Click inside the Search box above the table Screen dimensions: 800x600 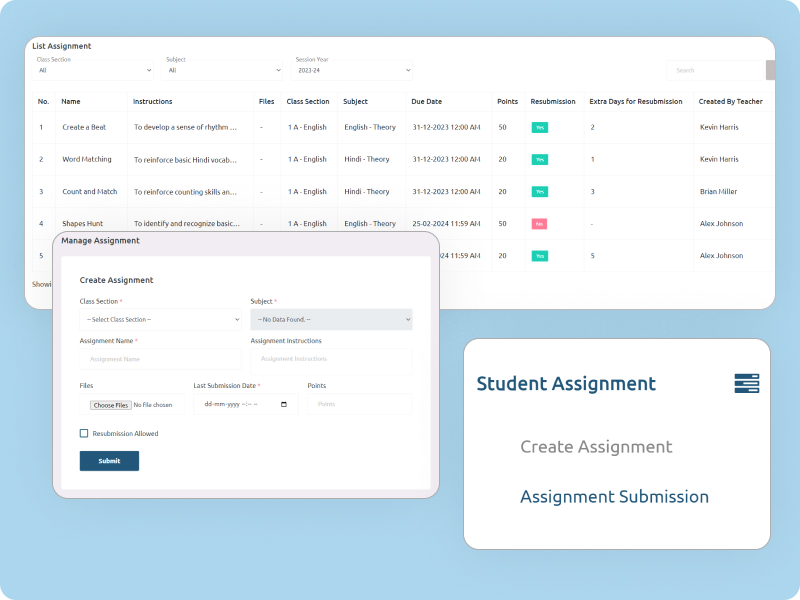[x=710, y=70]
